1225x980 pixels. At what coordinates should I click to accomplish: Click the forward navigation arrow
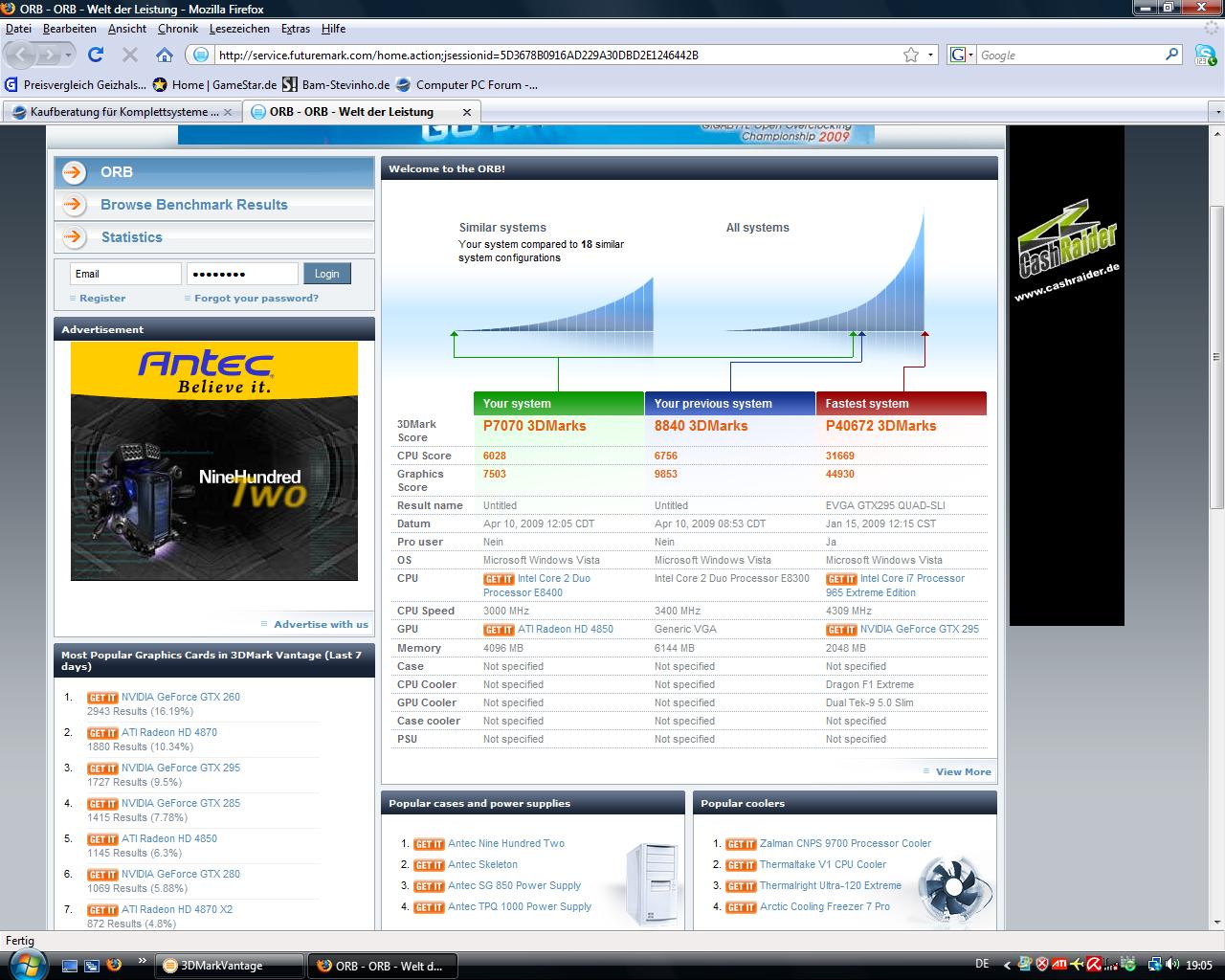coord(49,55)
